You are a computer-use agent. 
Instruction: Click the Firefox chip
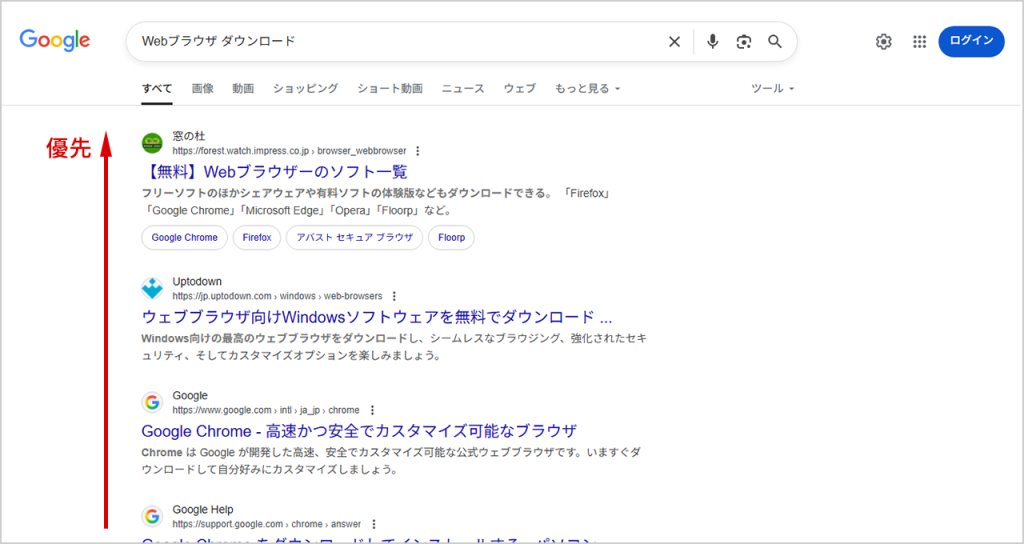257,238
